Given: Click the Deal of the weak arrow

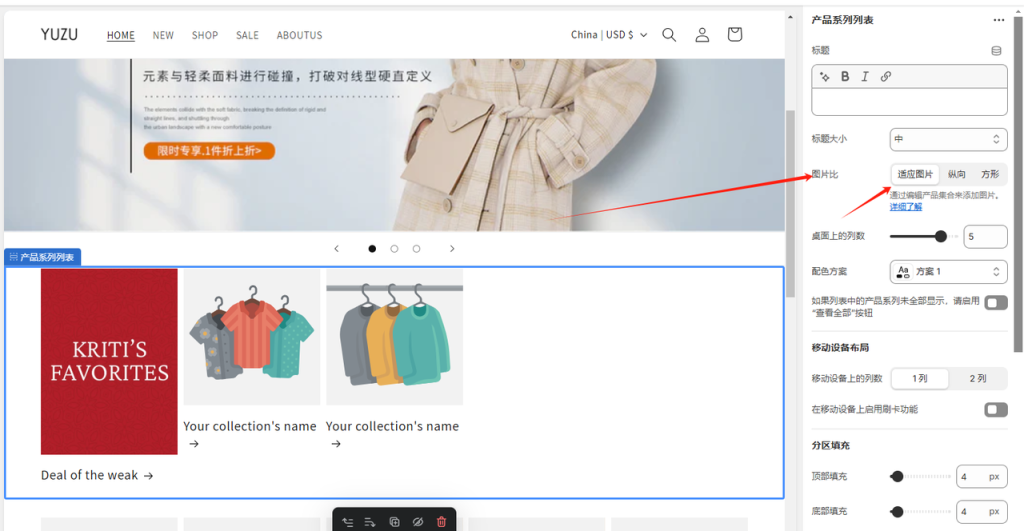Looking at the screenshot, I should 148,476.
